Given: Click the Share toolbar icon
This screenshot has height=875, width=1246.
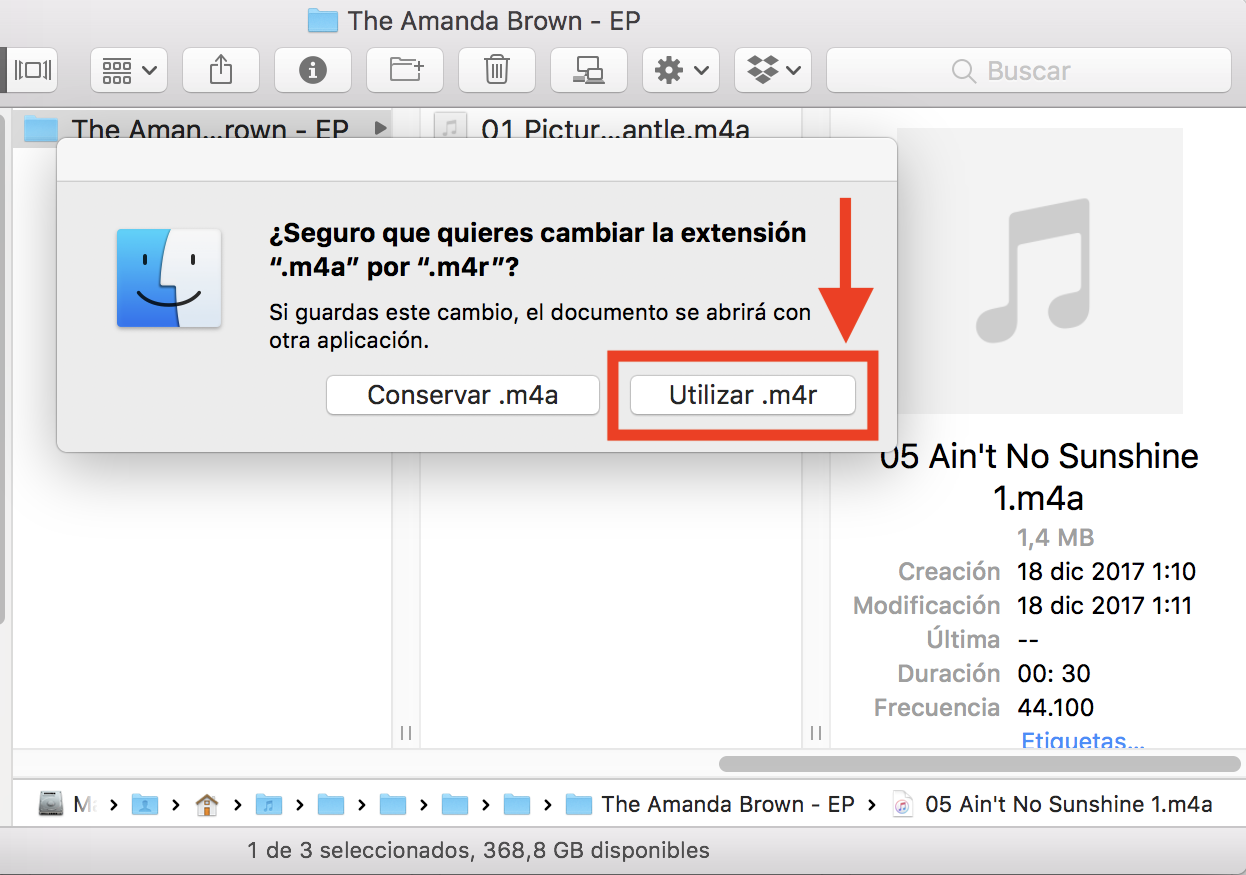Looking at the screenshot, I should (221, 70).
